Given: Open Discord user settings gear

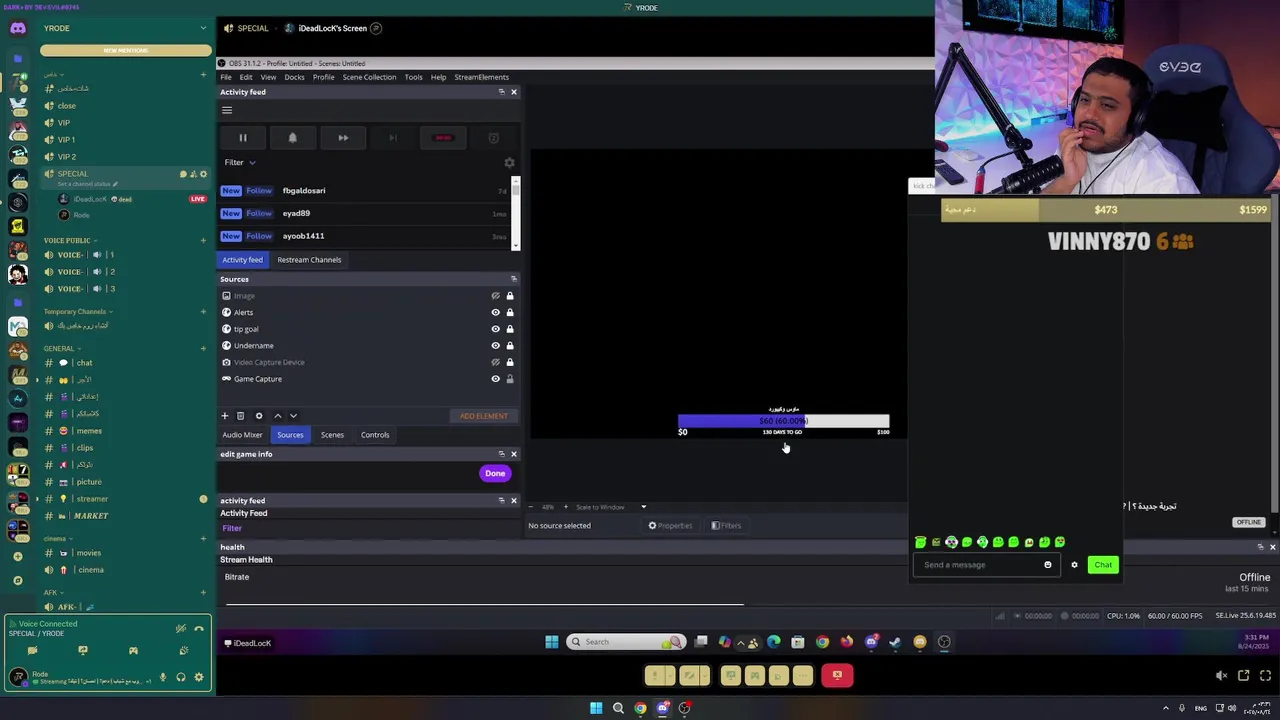Looking at the screenshot, I should [x=199, y=678].
